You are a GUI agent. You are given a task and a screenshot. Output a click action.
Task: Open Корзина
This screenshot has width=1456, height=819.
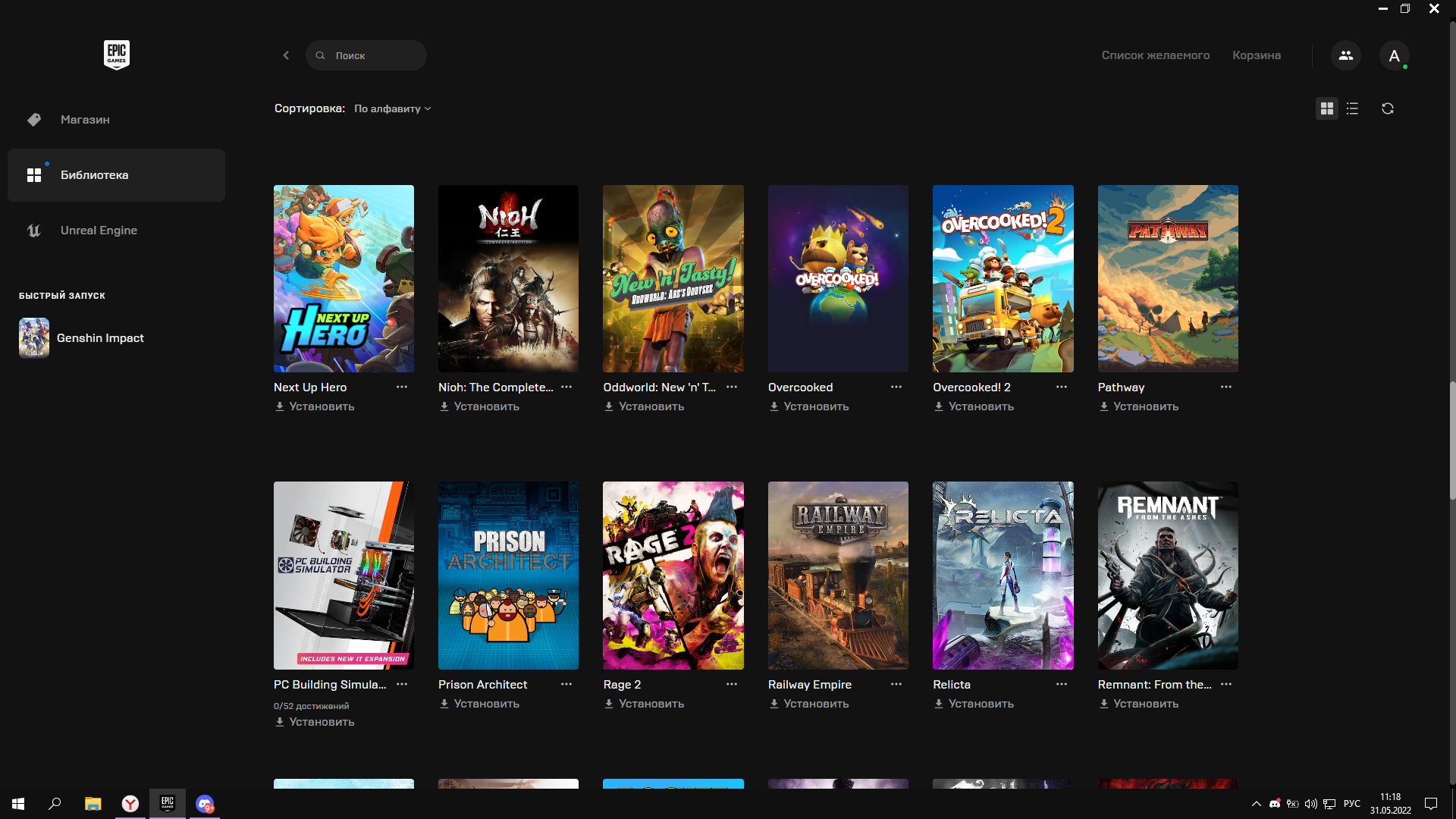point(1257,55)
